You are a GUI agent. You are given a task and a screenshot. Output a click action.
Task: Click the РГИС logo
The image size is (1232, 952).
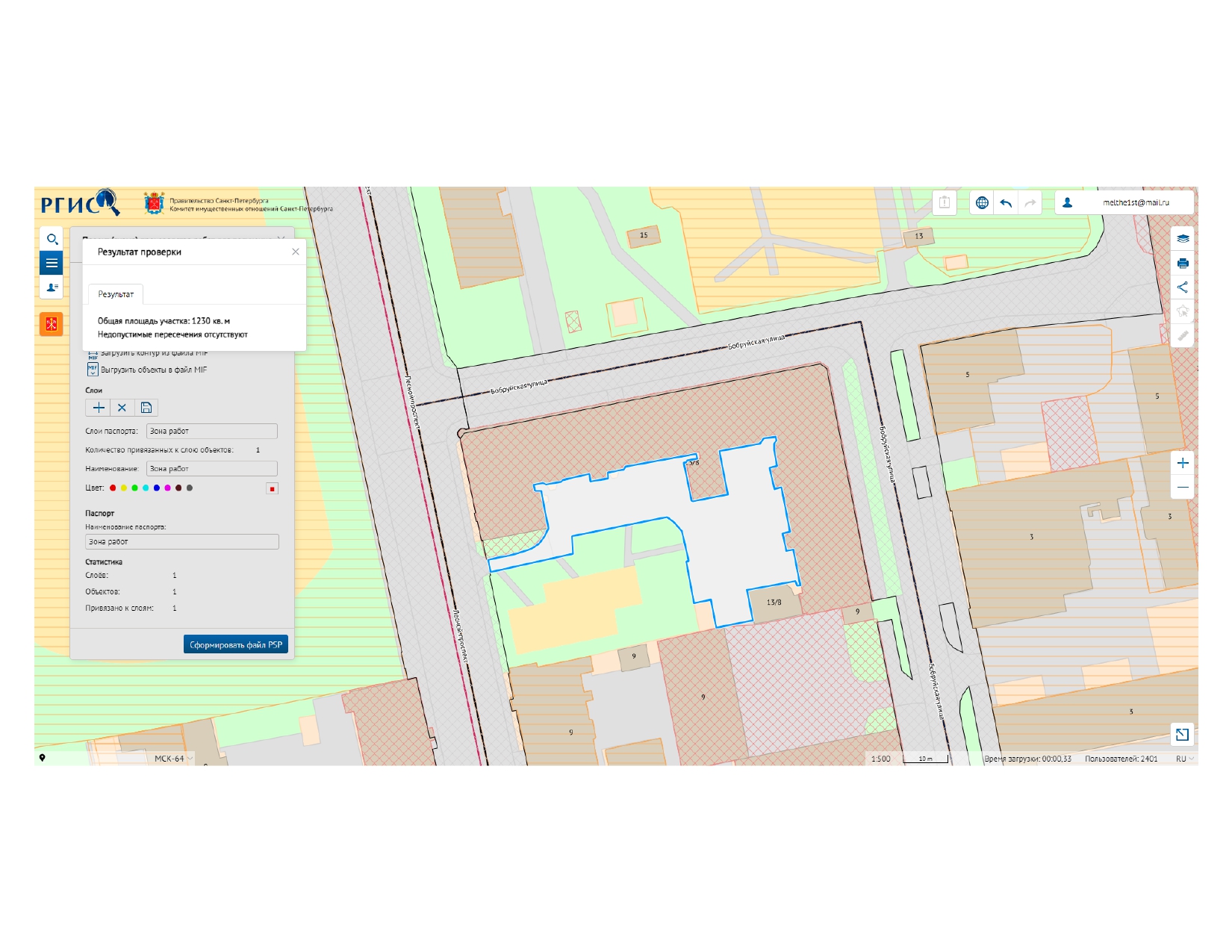tap(80, 202)
